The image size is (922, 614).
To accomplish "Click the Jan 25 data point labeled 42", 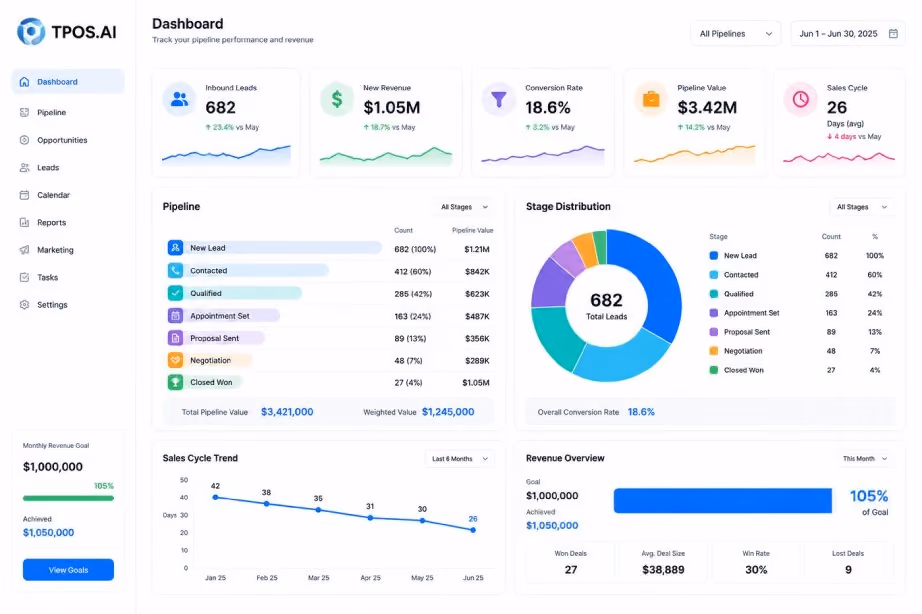I will coord(215,497).
